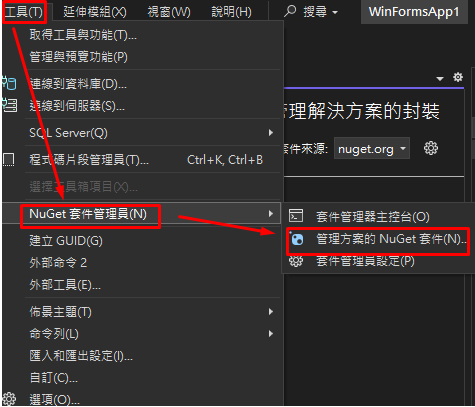Open the 延伸模組(X) menu
This screenshot has width=475, height=407.
tap(95, 12)
